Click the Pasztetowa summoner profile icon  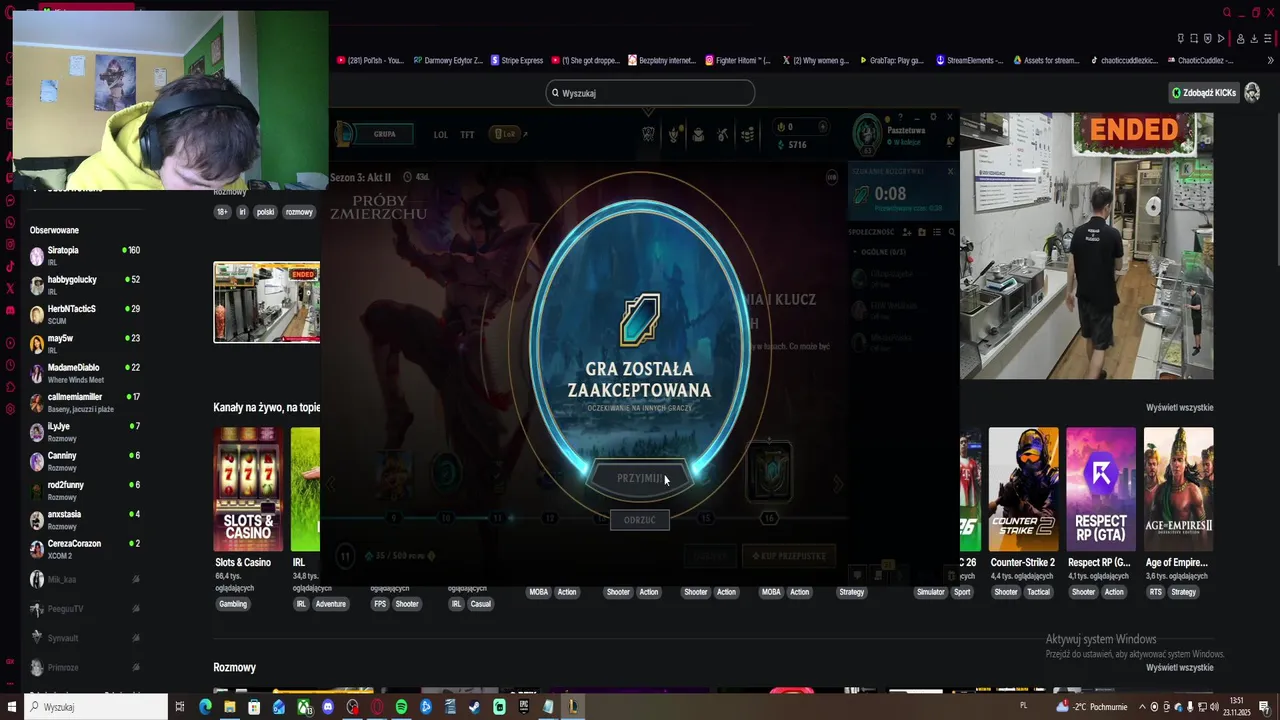[868, 134]
